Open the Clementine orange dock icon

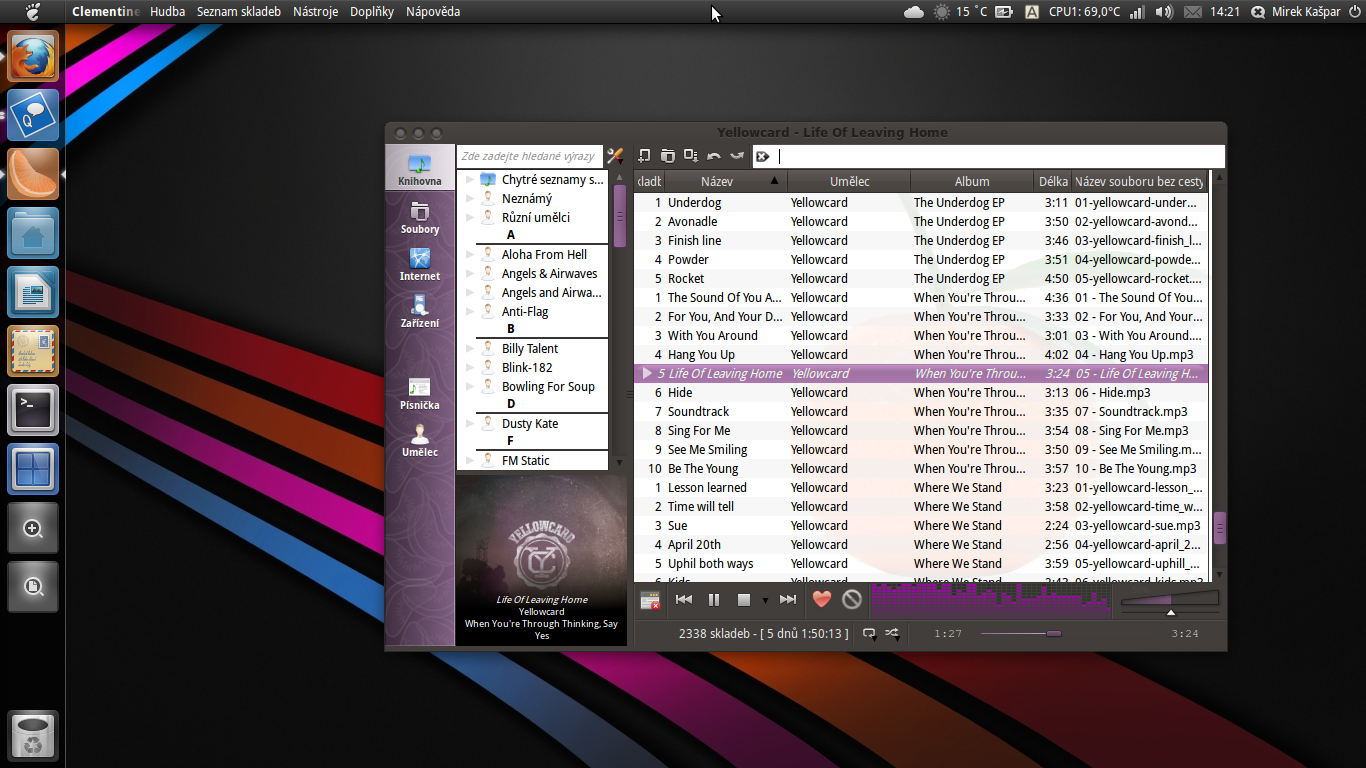[x=33, y=174]
